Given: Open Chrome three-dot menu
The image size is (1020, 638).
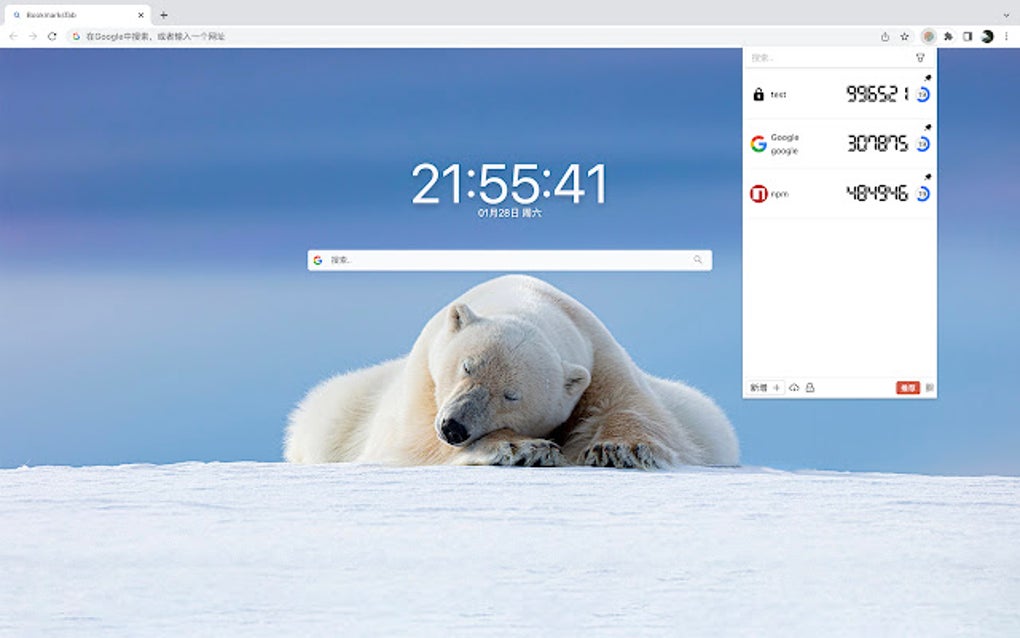Looking at the screenshot, I should [1006, 36].
